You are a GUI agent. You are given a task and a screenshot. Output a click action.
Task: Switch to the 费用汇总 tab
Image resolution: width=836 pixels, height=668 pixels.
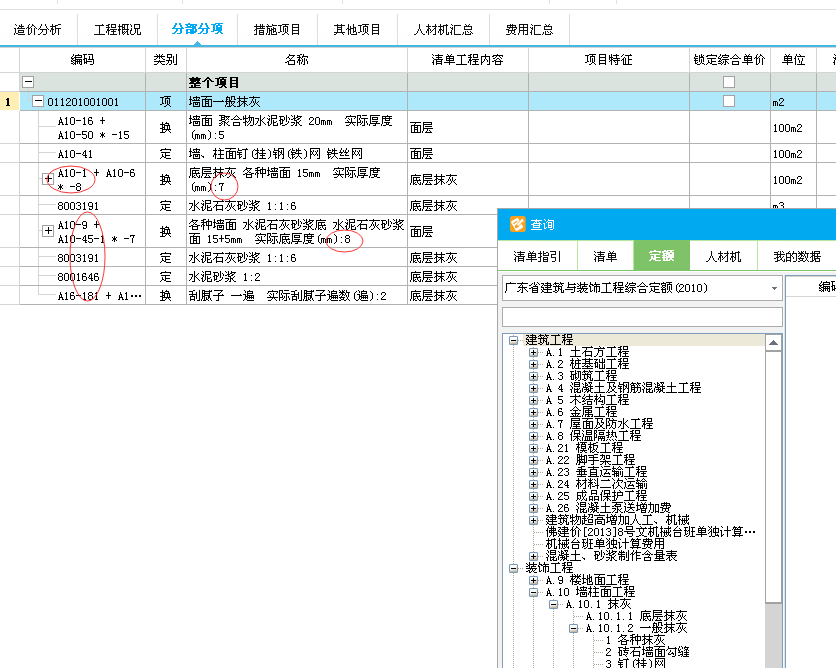pyautogui.click(x=529, y=29)
